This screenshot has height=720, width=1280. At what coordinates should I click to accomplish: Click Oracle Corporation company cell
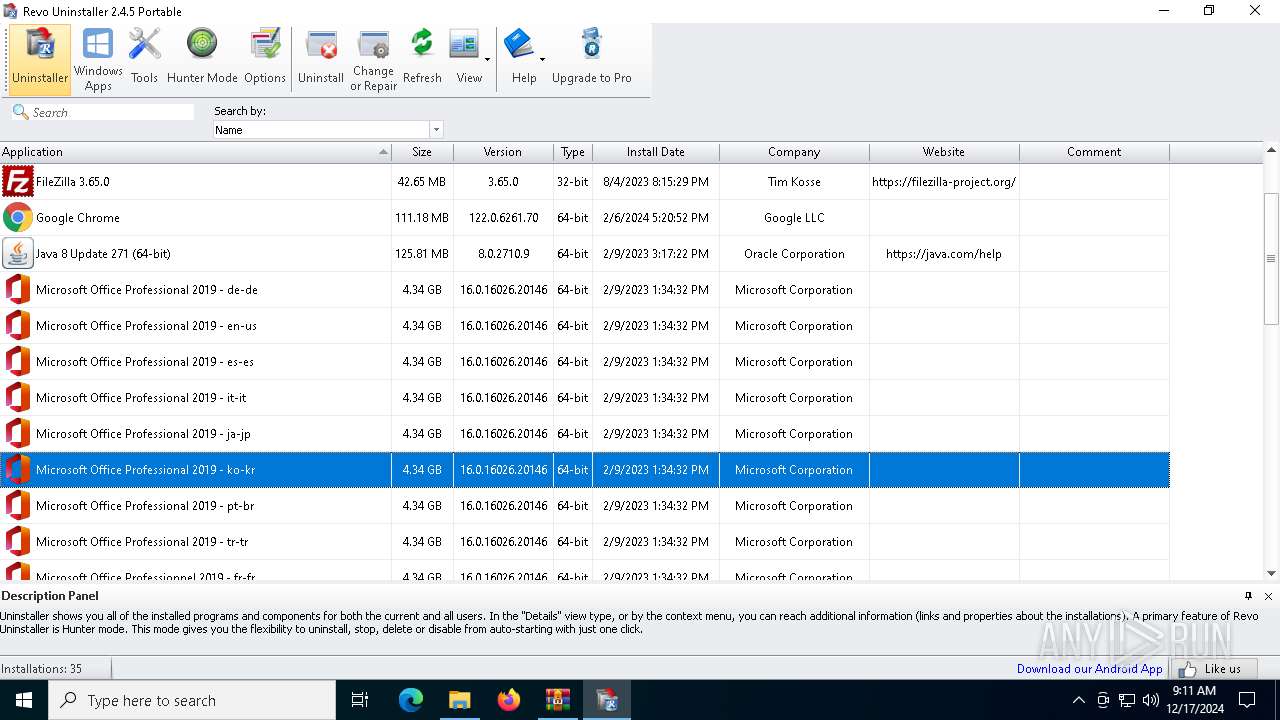coord(794,254)
